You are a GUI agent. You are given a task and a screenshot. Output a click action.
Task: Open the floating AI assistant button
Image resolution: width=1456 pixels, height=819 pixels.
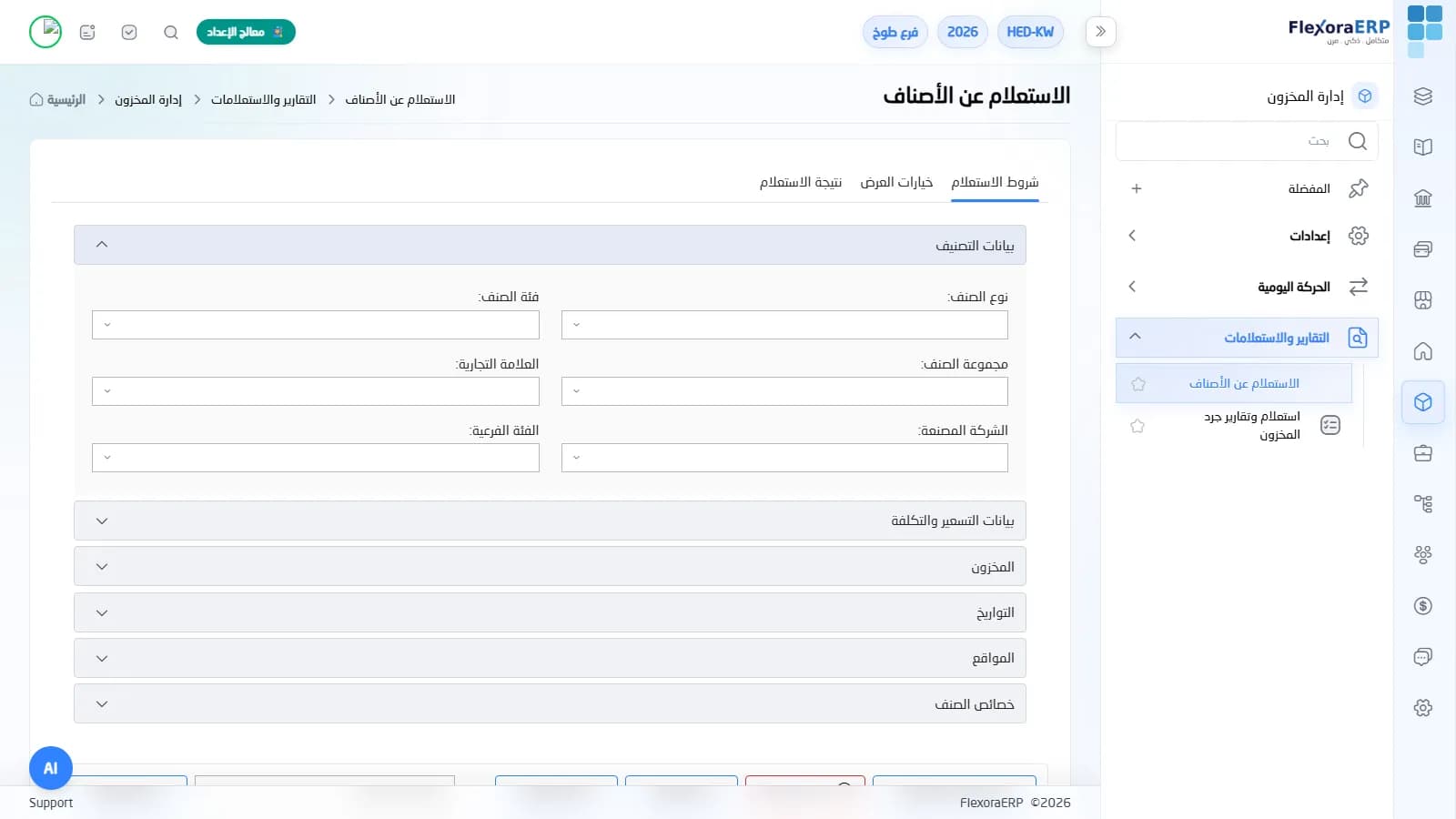[51, 768]
